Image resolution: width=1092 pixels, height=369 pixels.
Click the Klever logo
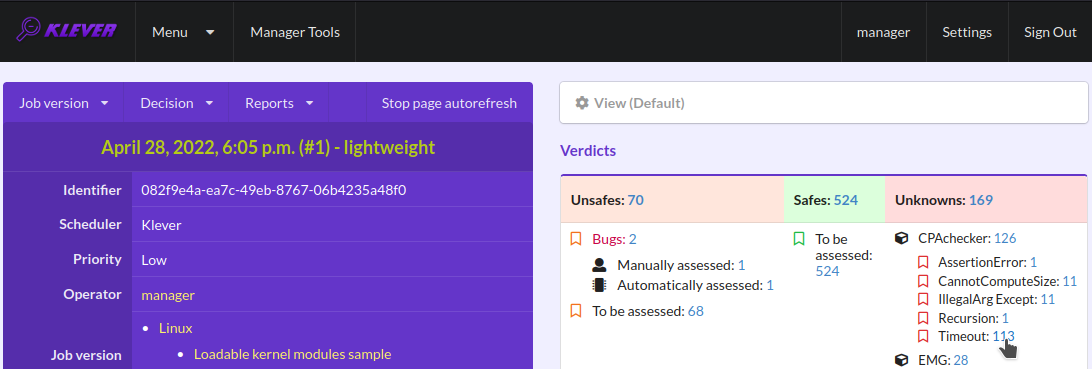click(x=67, y=31)
